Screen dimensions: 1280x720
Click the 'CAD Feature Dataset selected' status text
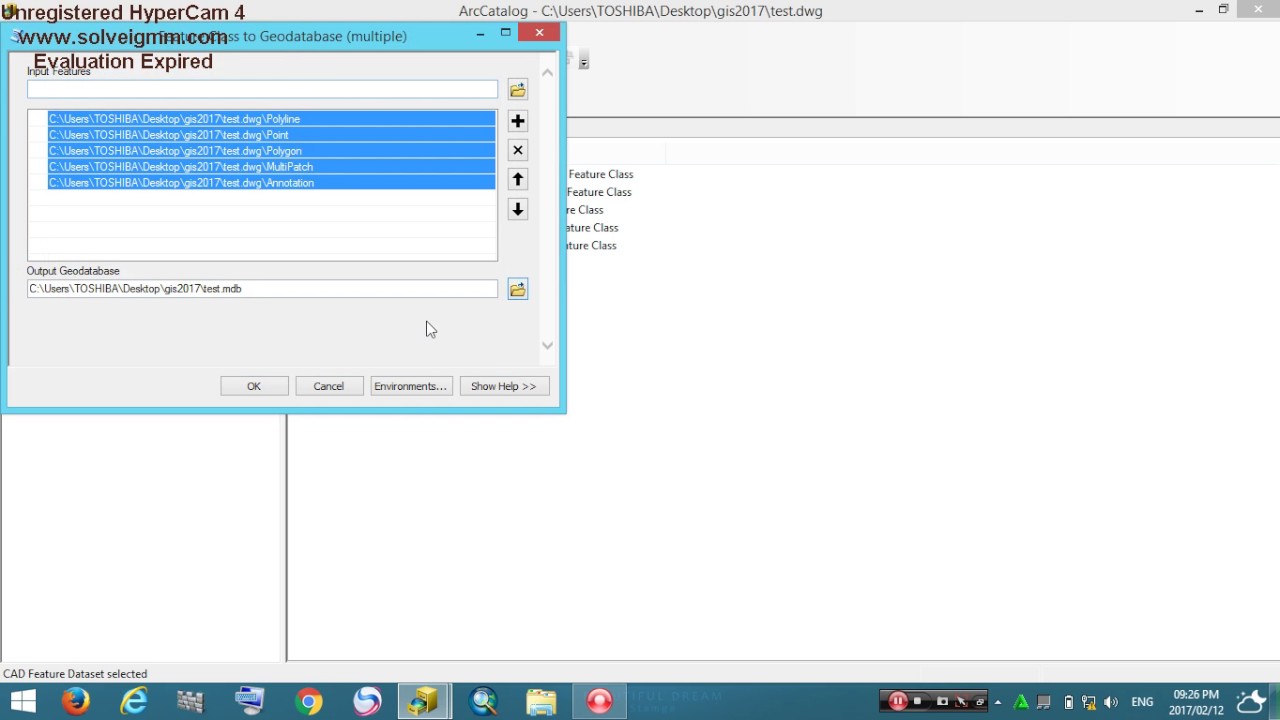pos(75,674)
